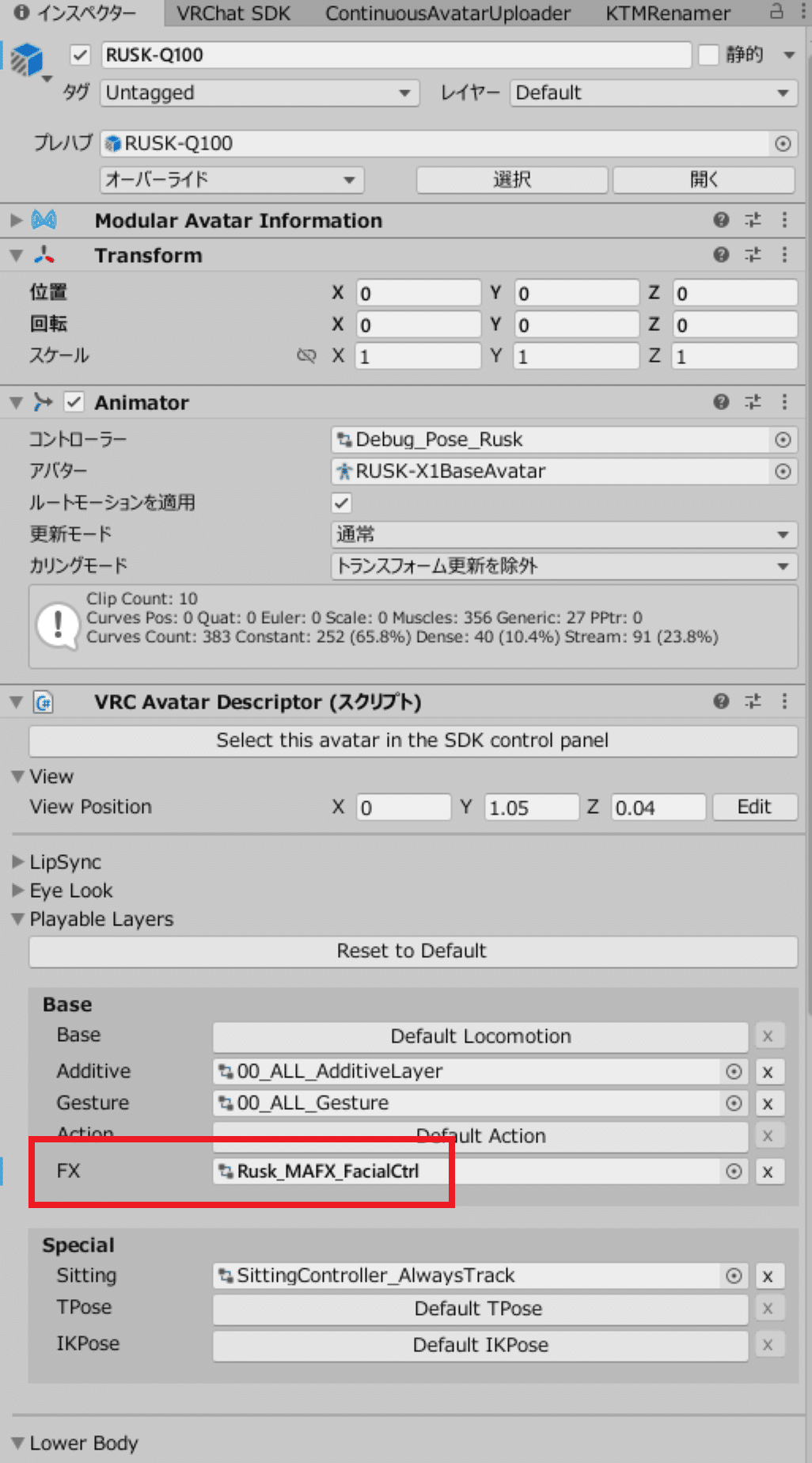
Task: Switch to the KTMRenamer tab
Action: 668,13
